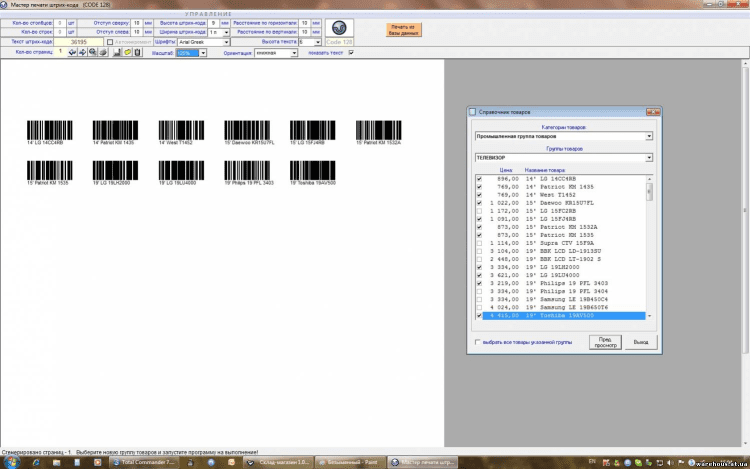Click the Пред. просмотр button

[x=605, y=342]
